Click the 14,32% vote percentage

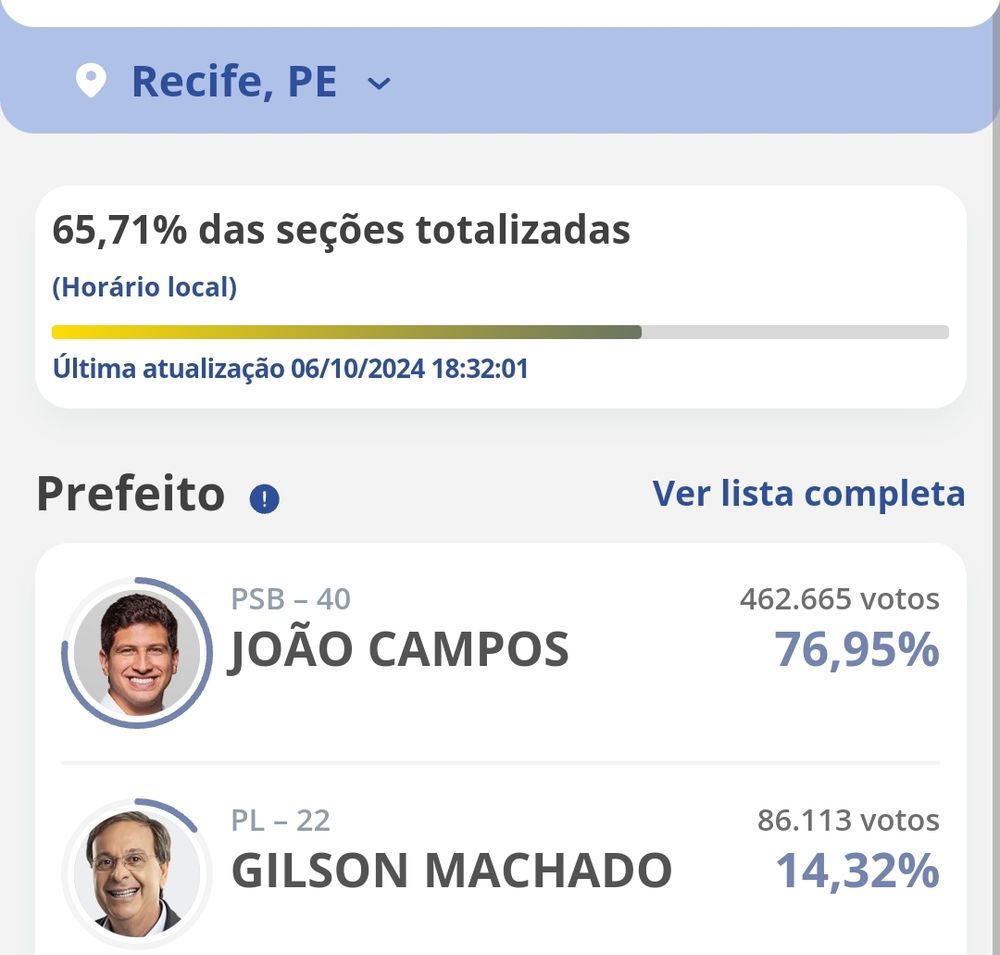[x=857, y=870]
